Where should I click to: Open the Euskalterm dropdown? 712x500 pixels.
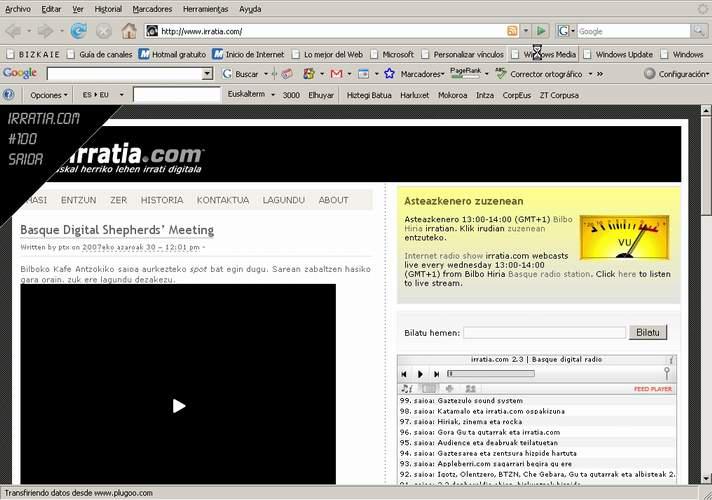[x=273, y=94]
